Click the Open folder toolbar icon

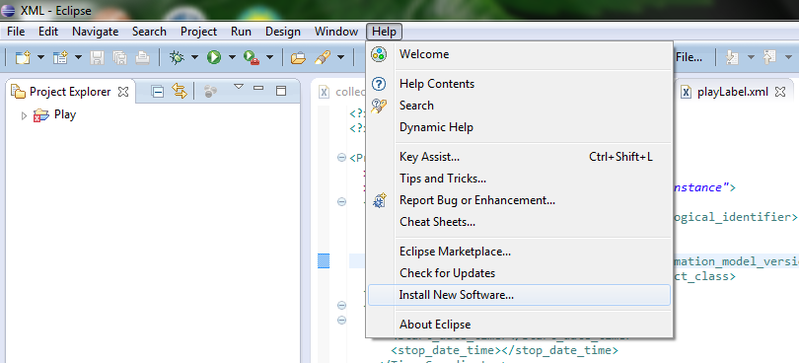tap(298, 58)
